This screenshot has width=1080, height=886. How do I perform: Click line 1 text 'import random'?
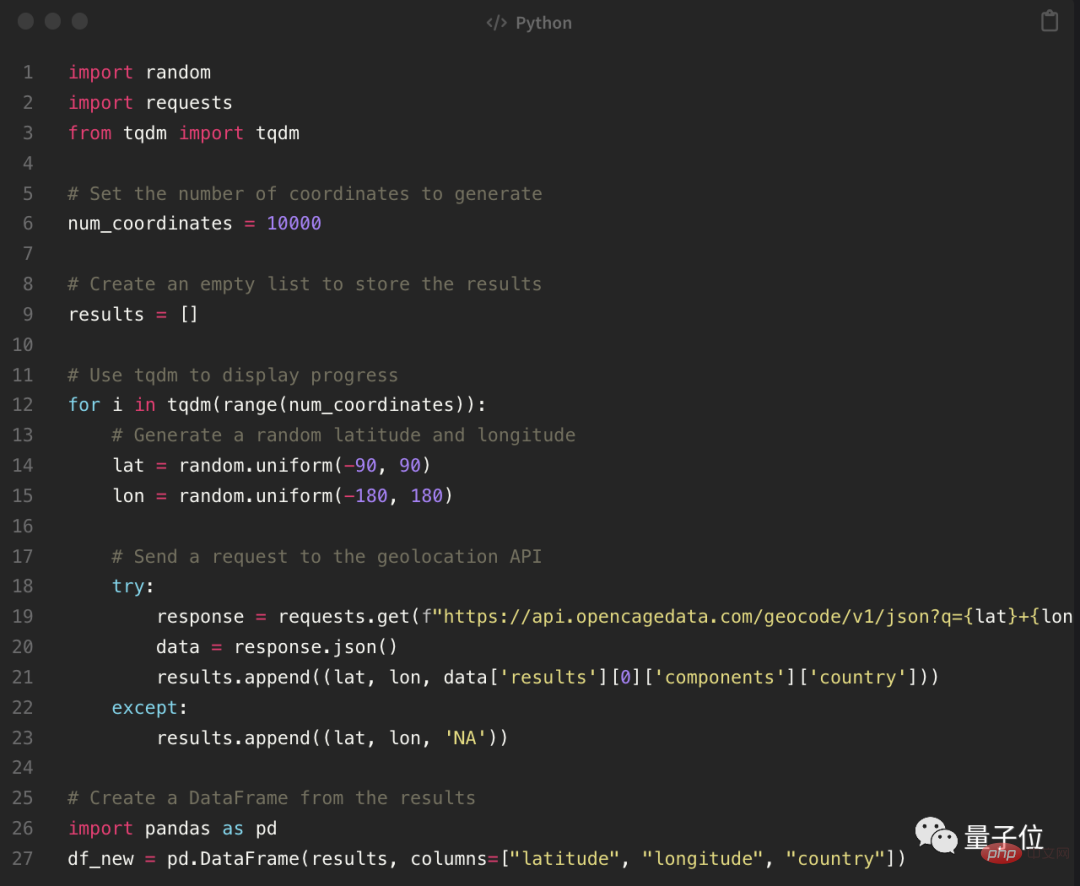tap(139, 72)
